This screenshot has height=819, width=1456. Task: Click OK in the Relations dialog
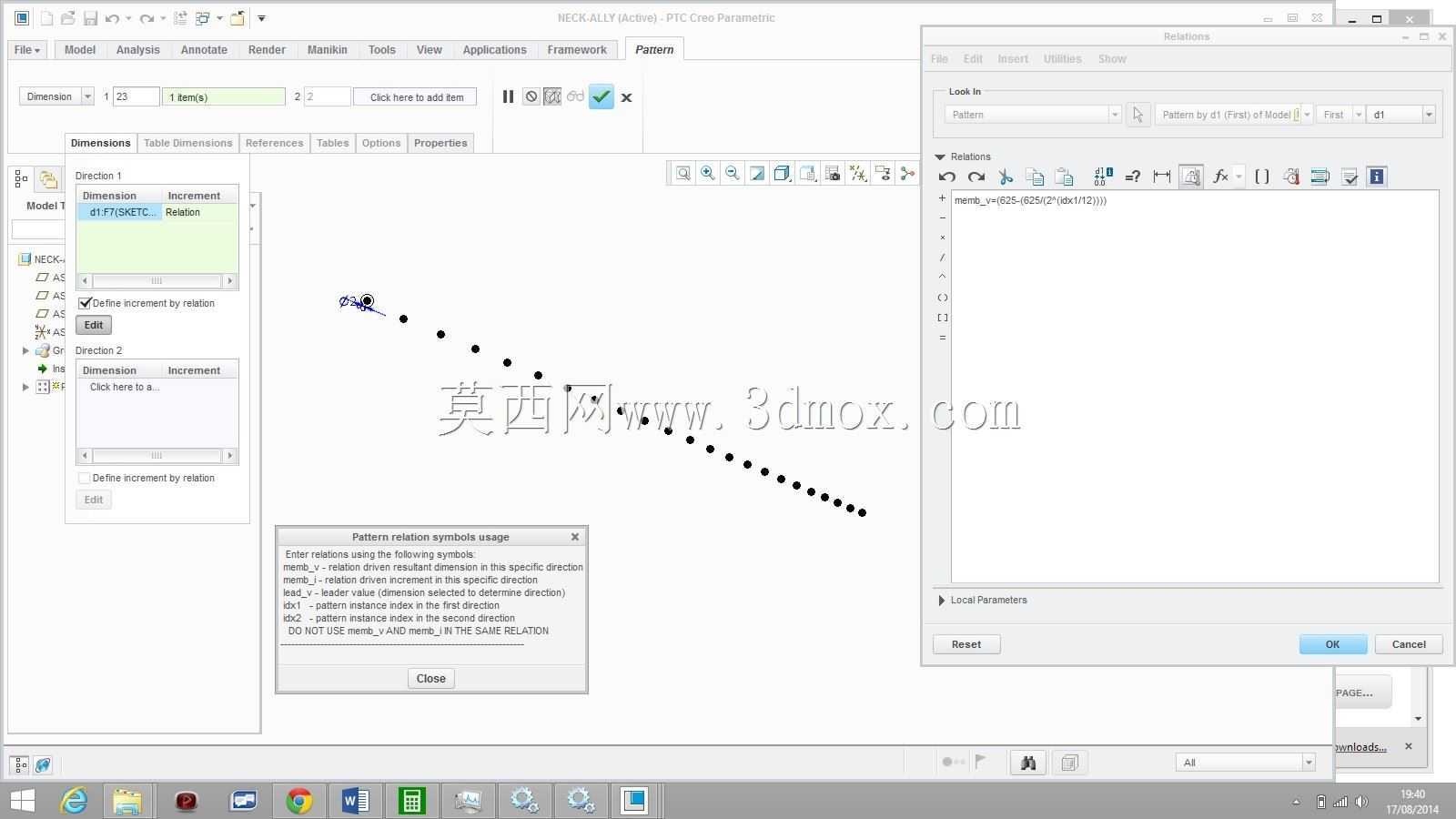[1333, 644]
